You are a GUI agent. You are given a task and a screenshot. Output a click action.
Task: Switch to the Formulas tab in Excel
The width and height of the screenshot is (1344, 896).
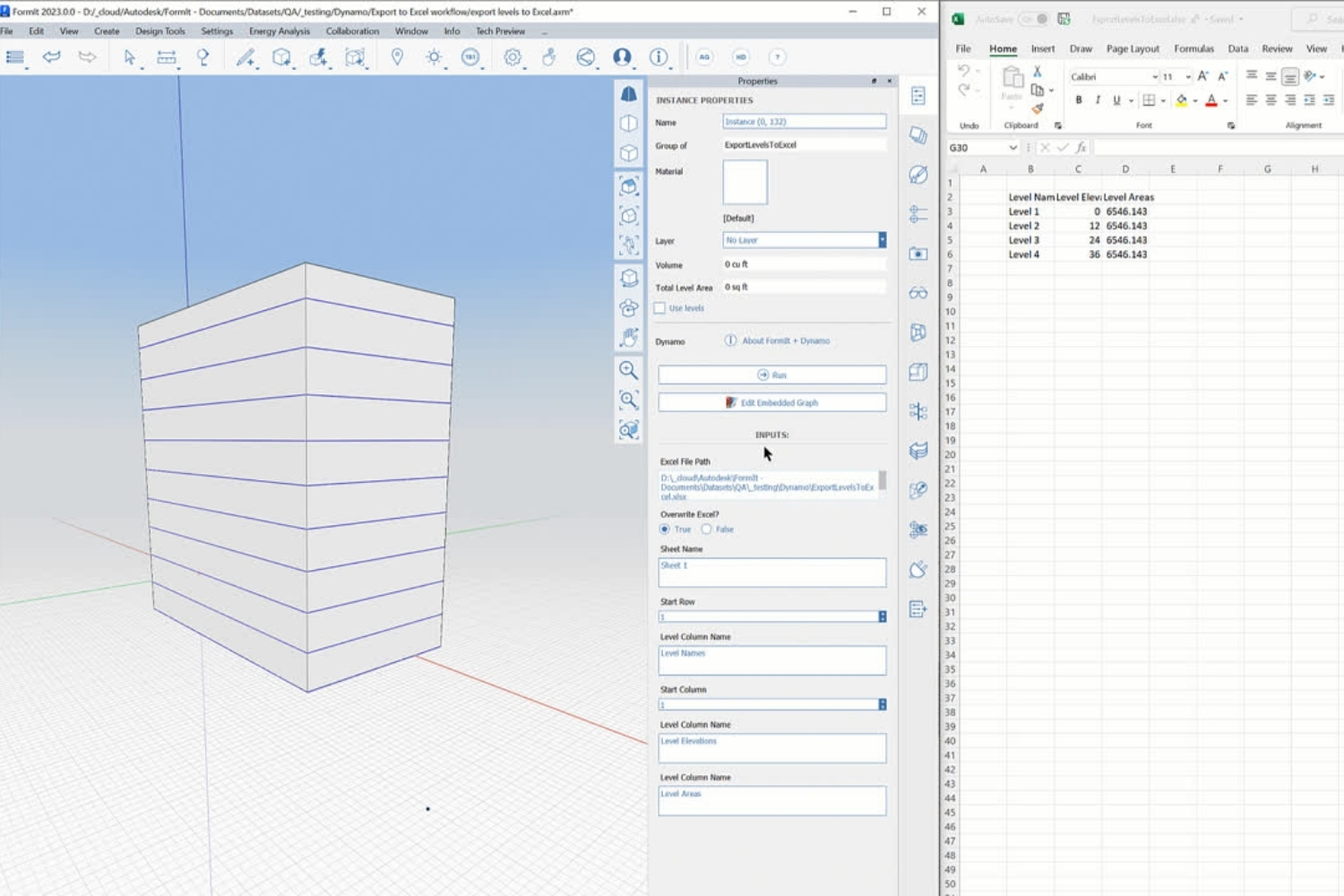1194,49
